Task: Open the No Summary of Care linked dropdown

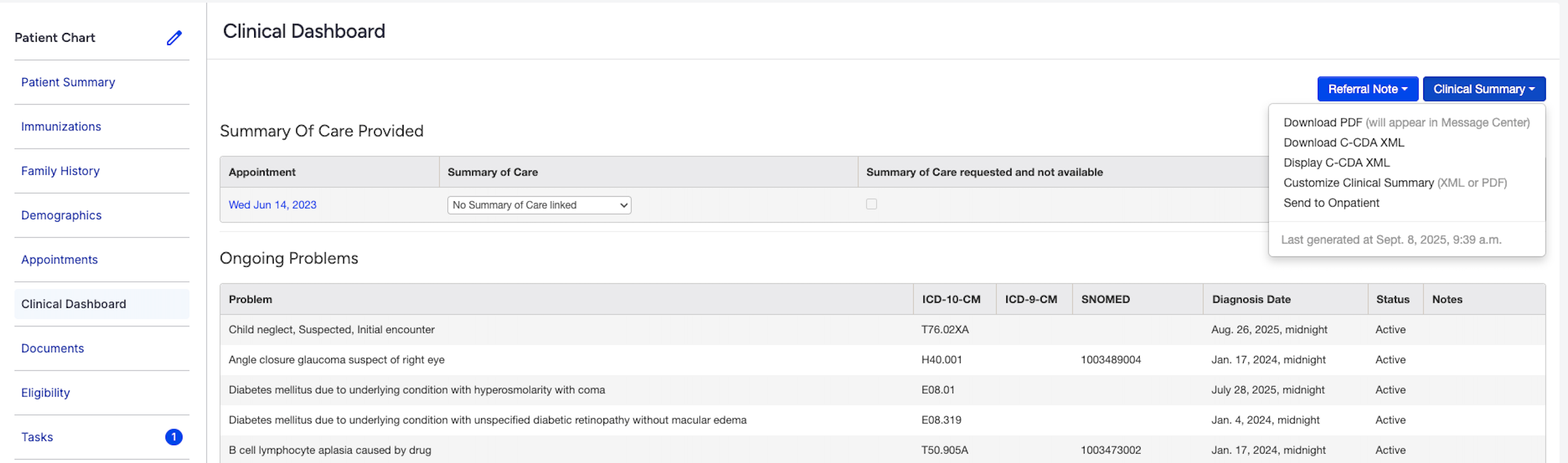Action: 538,205
